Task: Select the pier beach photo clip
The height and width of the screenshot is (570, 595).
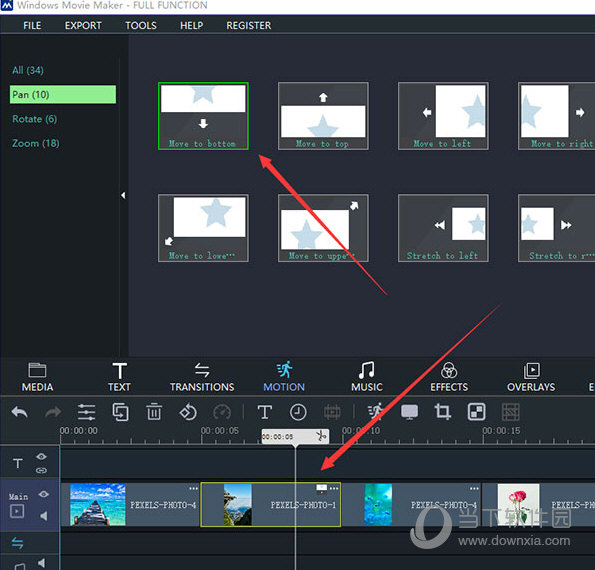Action: click(130, 505)
